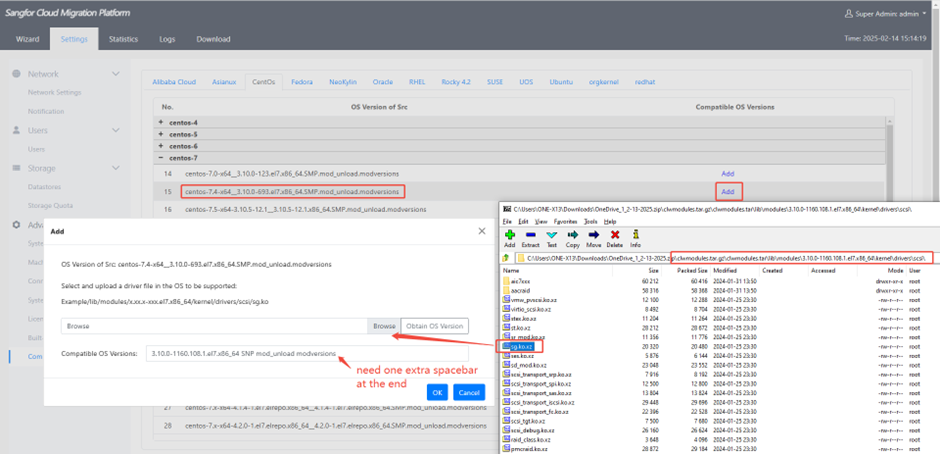Click the Test icon in 7-Zip toolbar

pos(552,235)
